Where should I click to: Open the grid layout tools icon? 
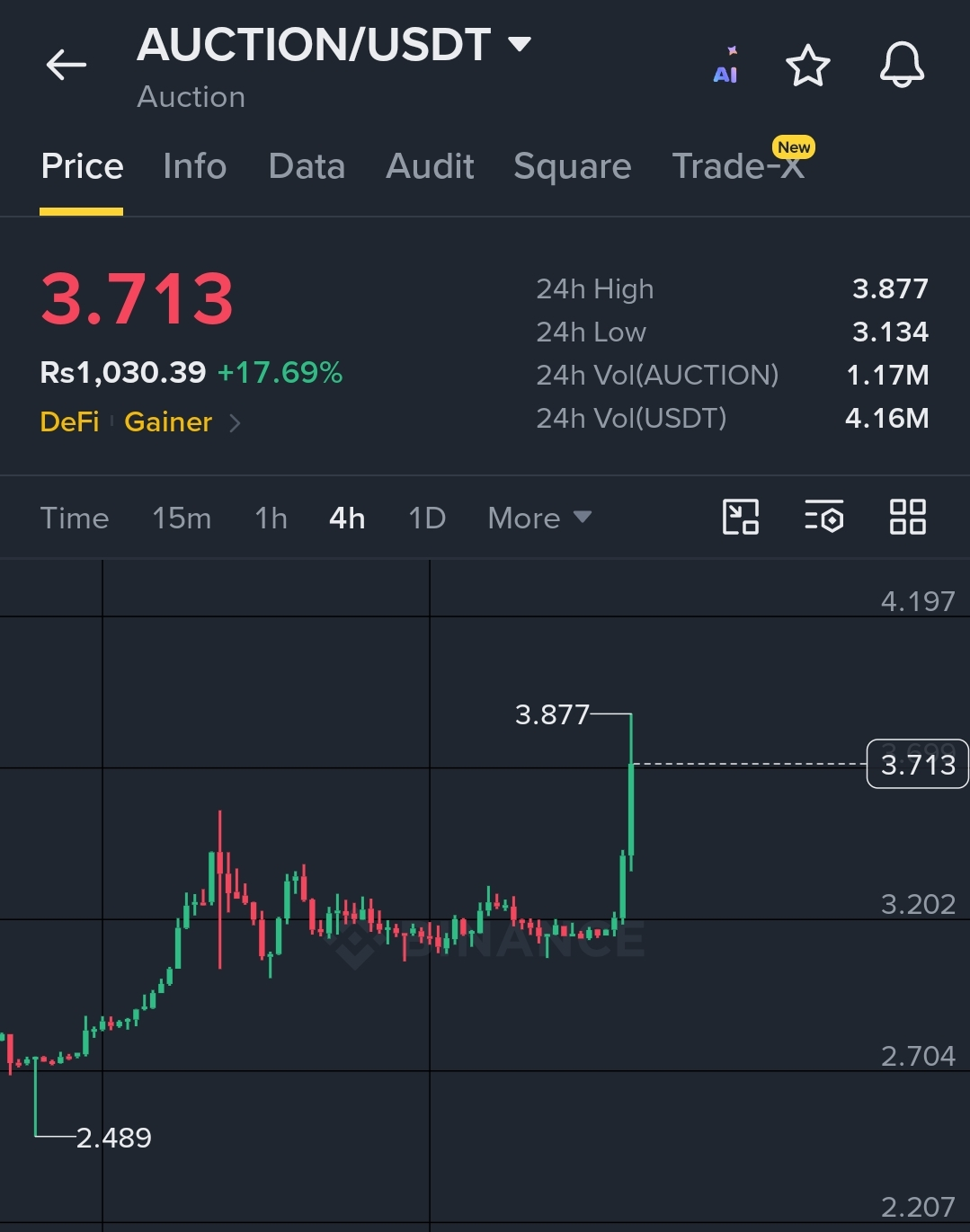tap(907, 517)
